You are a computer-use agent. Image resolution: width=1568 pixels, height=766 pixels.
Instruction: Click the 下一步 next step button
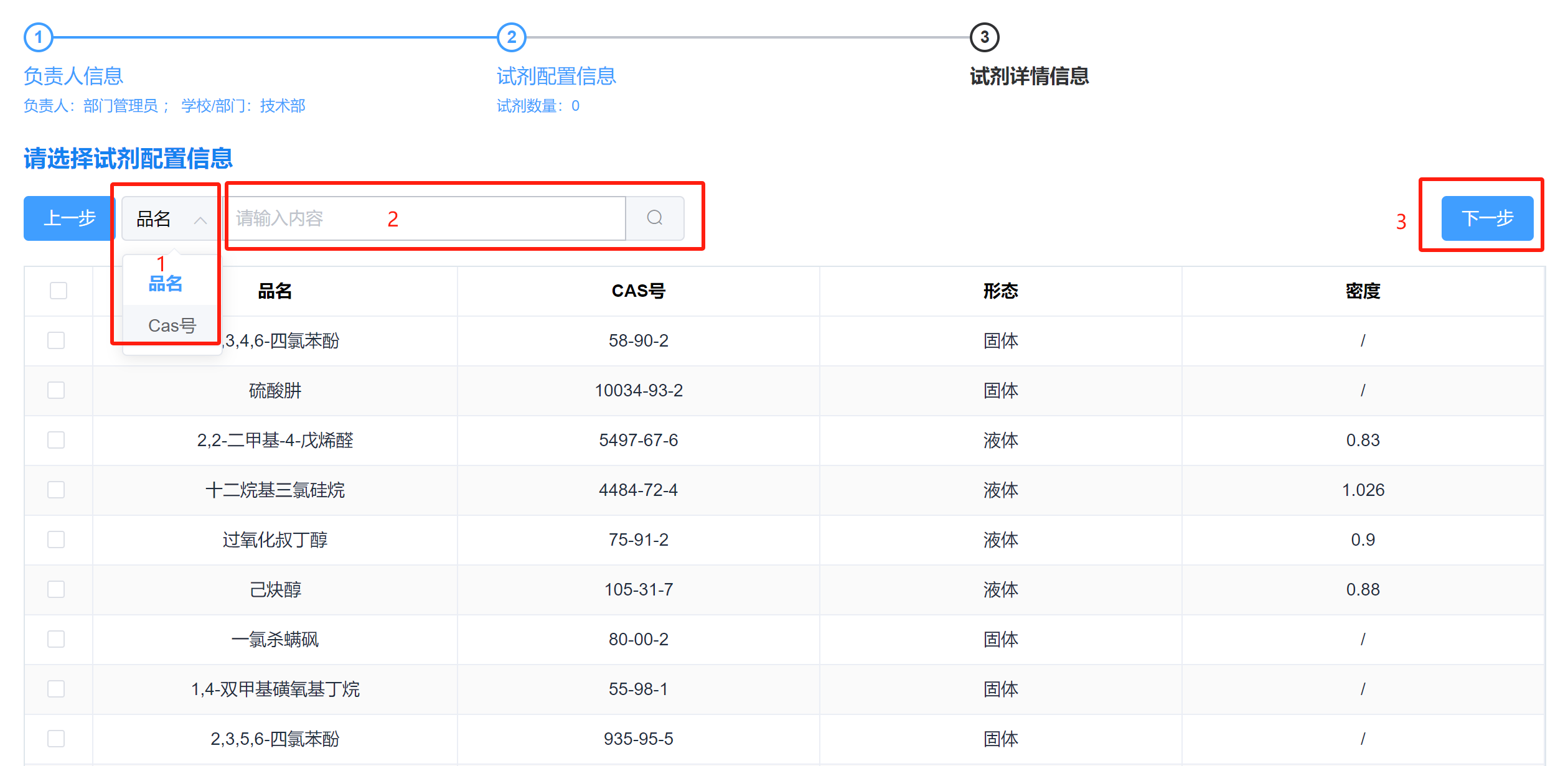(1486, 218)
